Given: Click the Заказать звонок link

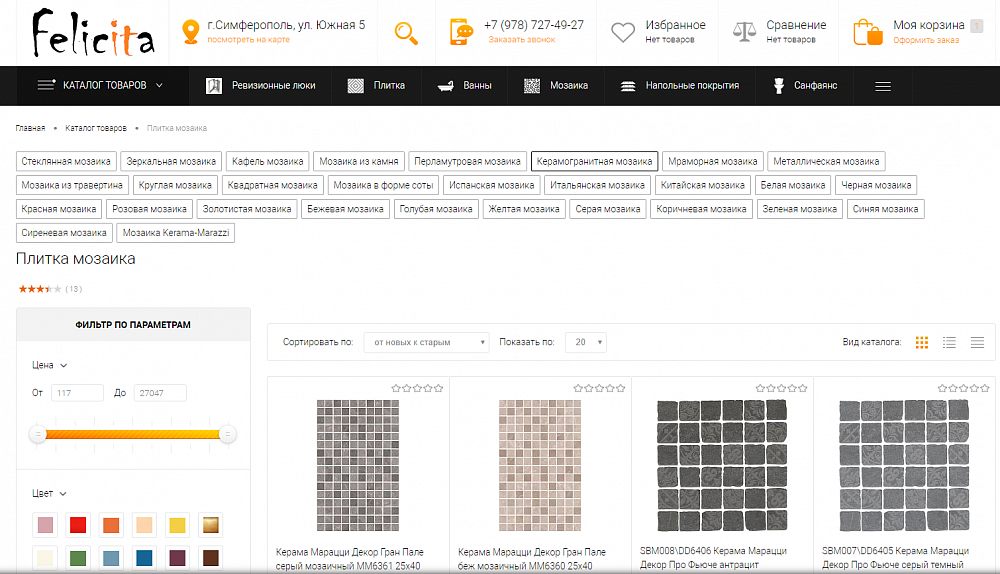Looking at the screenshot, I should pyautogui.click(x=522, y=40).
